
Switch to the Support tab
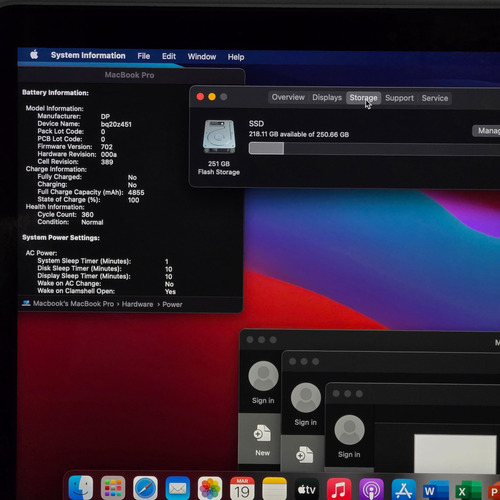399,98
